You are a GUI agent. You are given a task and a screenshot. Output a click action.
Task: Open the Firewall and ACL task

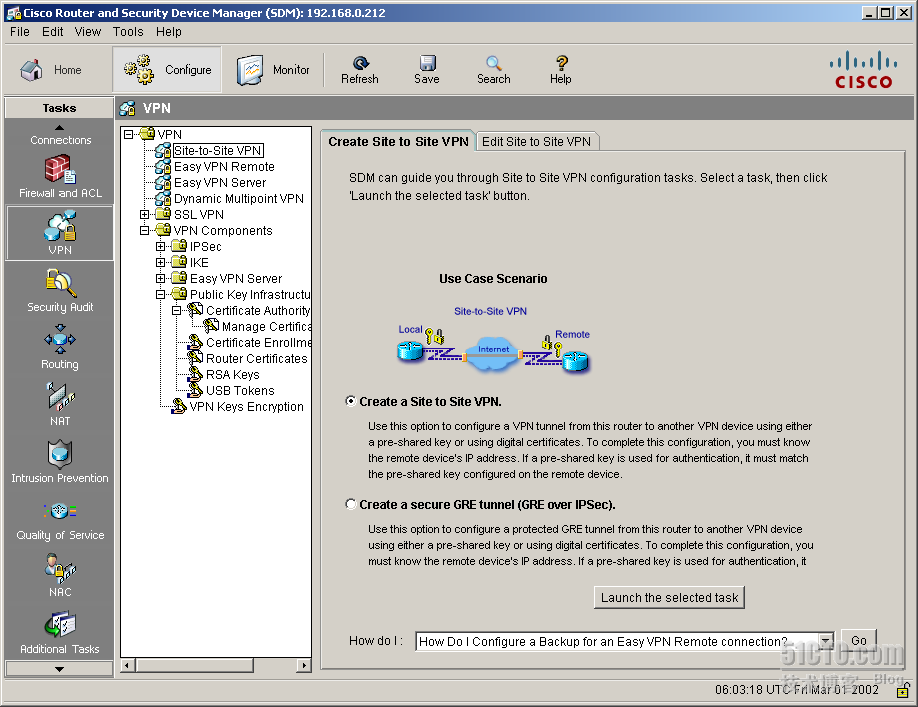60,176
